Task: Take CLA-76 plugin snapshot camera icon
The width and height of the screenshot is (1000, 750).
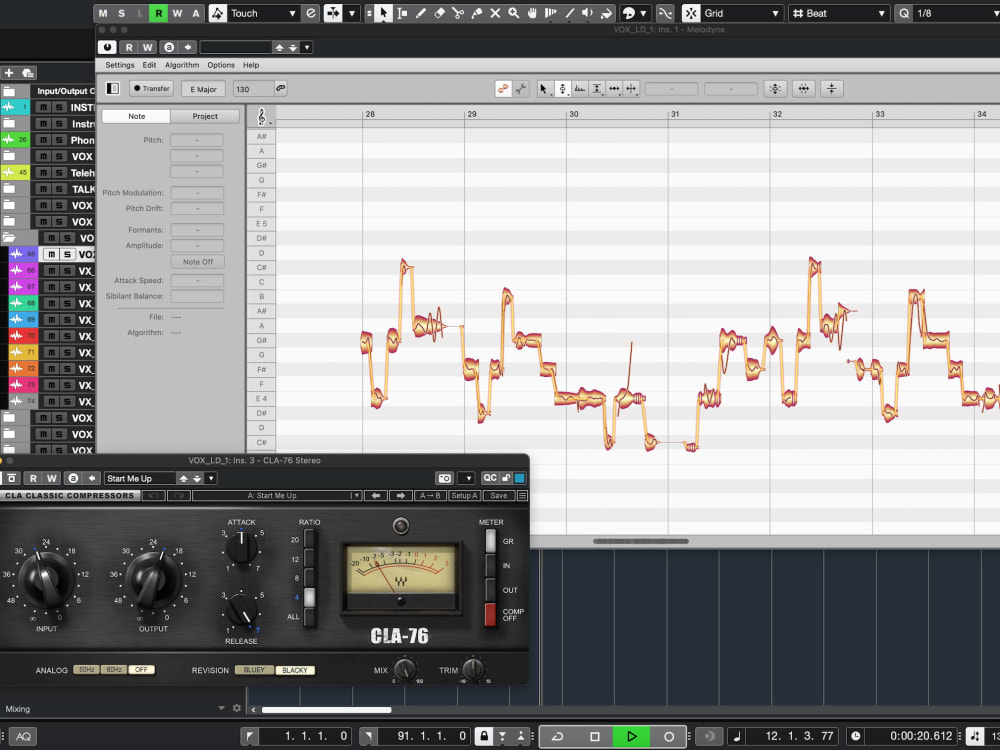Action: click(x=445, y=478)
